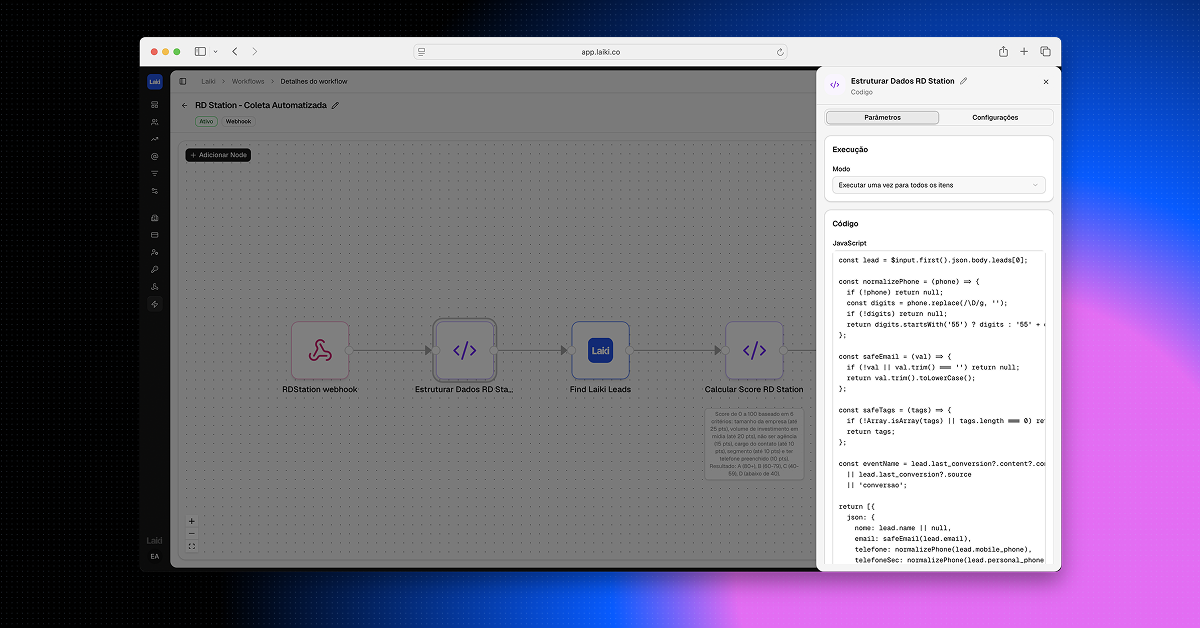Open the Laiki breadcrumb link
1200x628 pixels.
pyautogui.click(x=208, y=81)
